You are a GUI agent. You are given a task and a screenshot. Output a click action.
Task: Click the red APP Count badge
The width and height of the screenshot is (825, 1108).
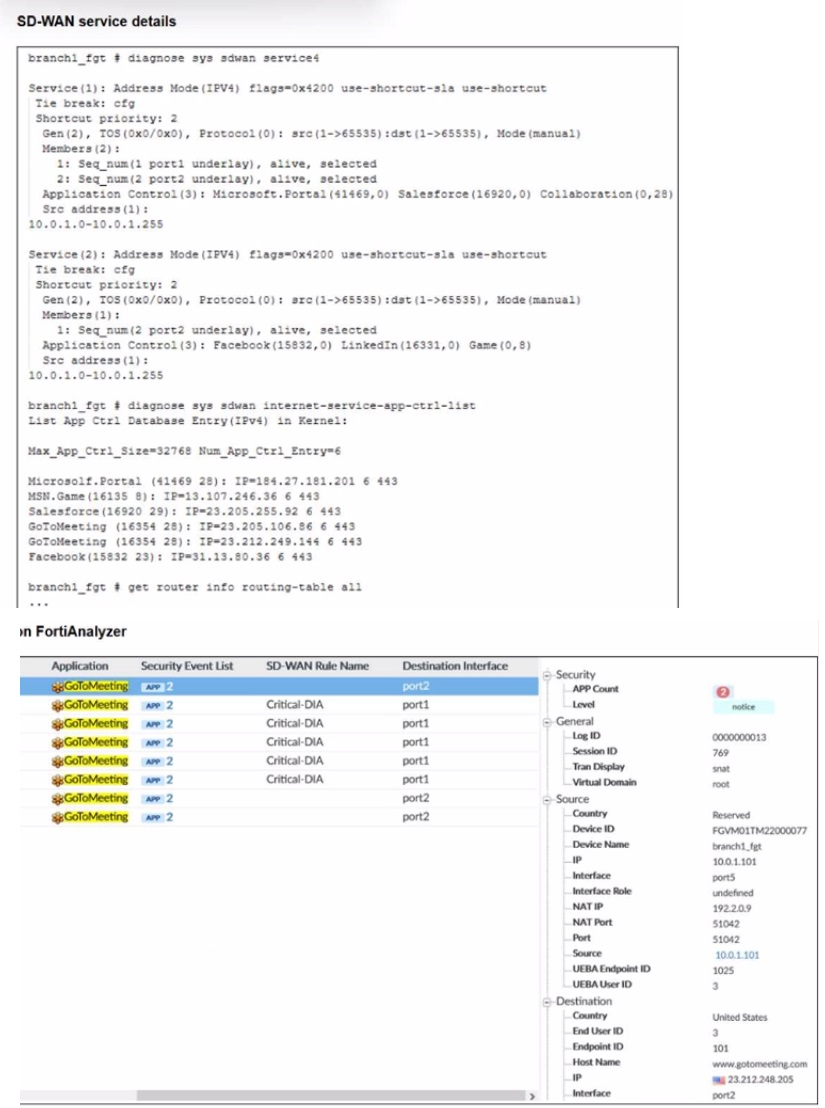721,690
